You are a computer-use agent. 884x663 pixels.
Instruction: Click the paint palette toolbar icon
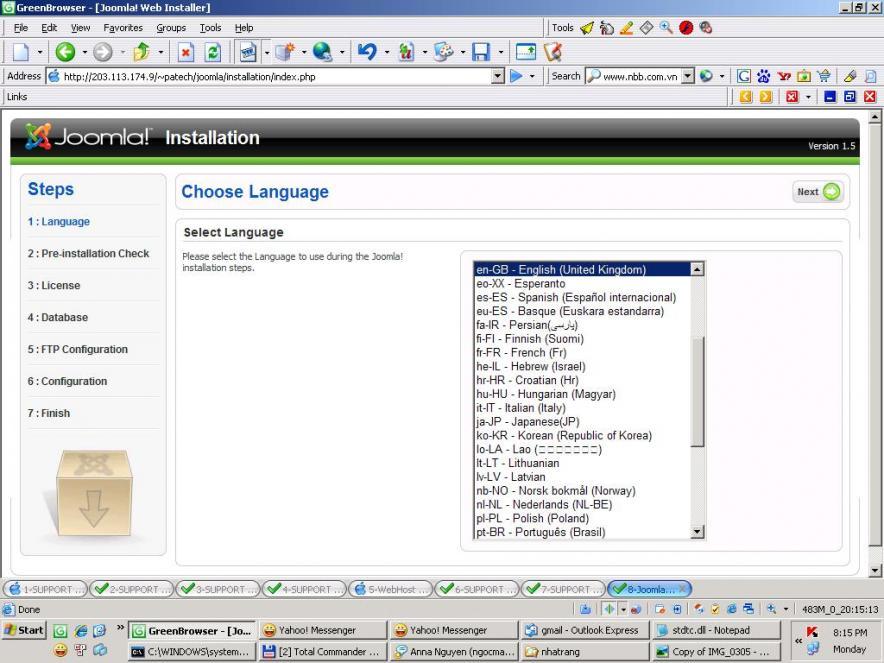(x=443, y=52)
